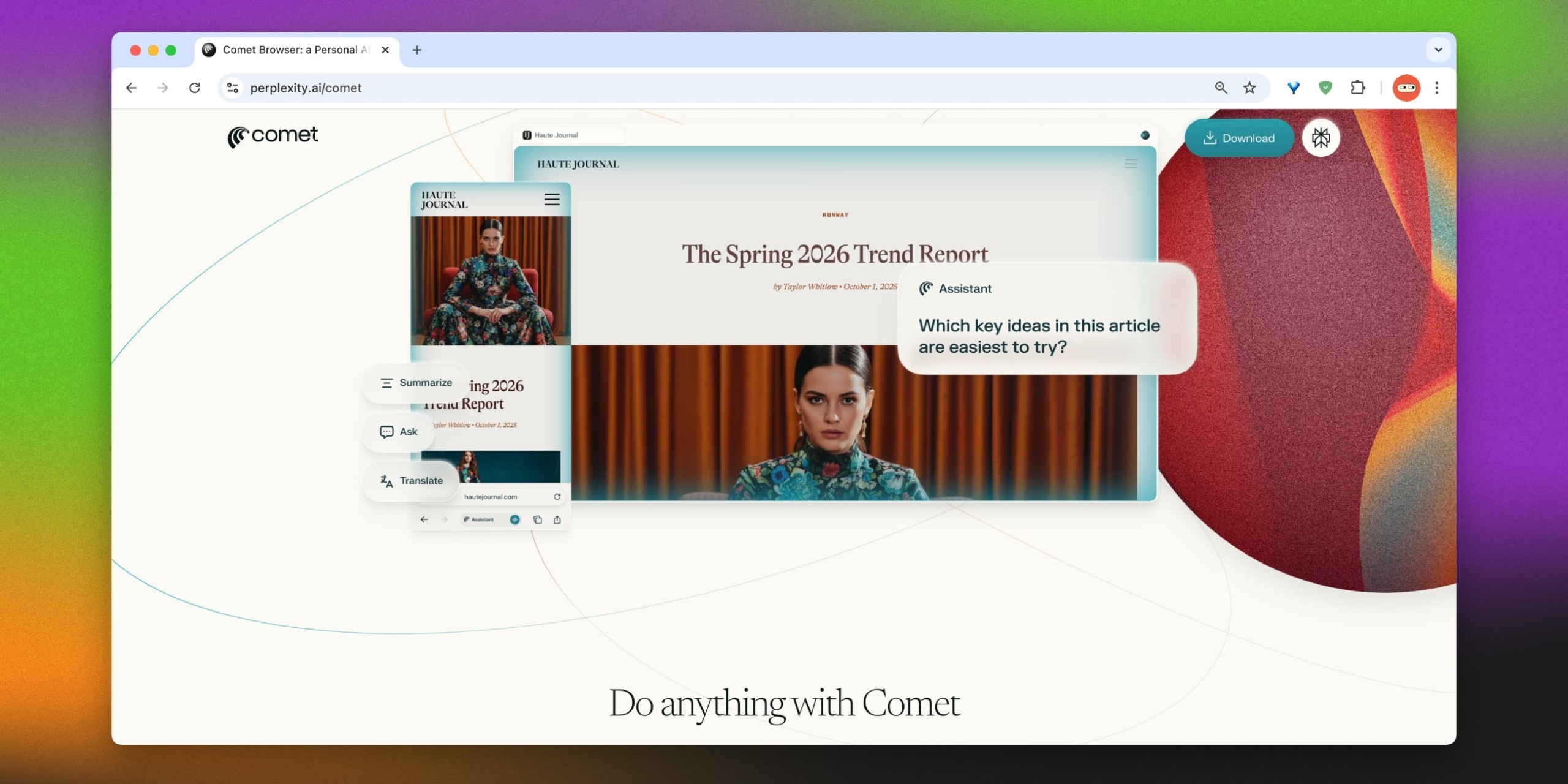The width and height of the screenshot is (1568, 784).
Task: Select the Comet Browser tab
Action: [x=294, y=50]
